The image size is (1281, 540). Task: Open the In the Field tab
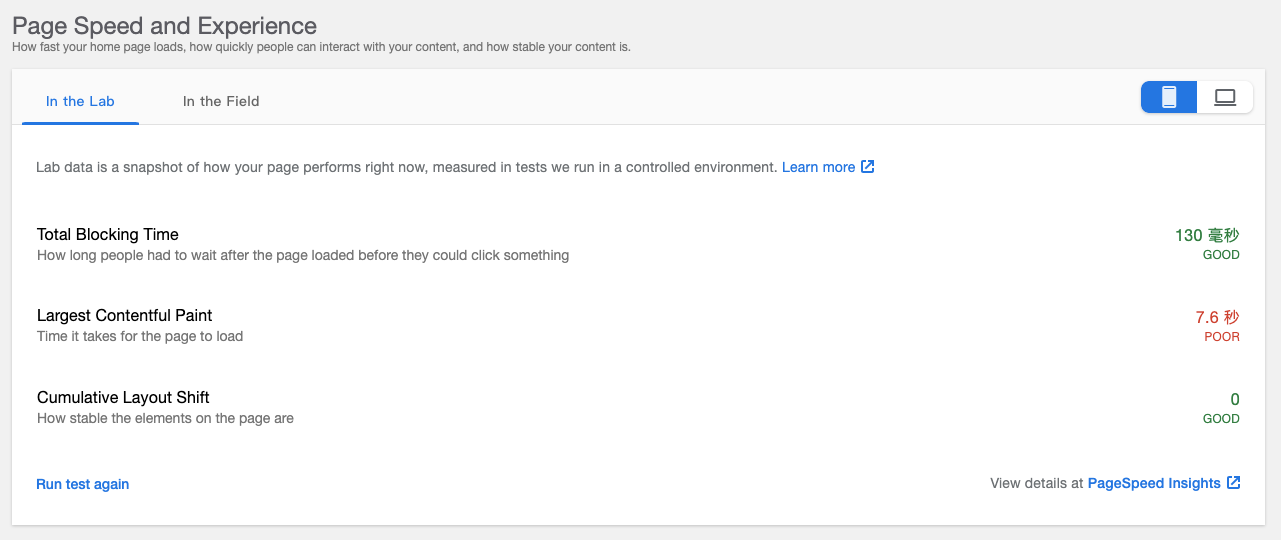click(221, 101)
